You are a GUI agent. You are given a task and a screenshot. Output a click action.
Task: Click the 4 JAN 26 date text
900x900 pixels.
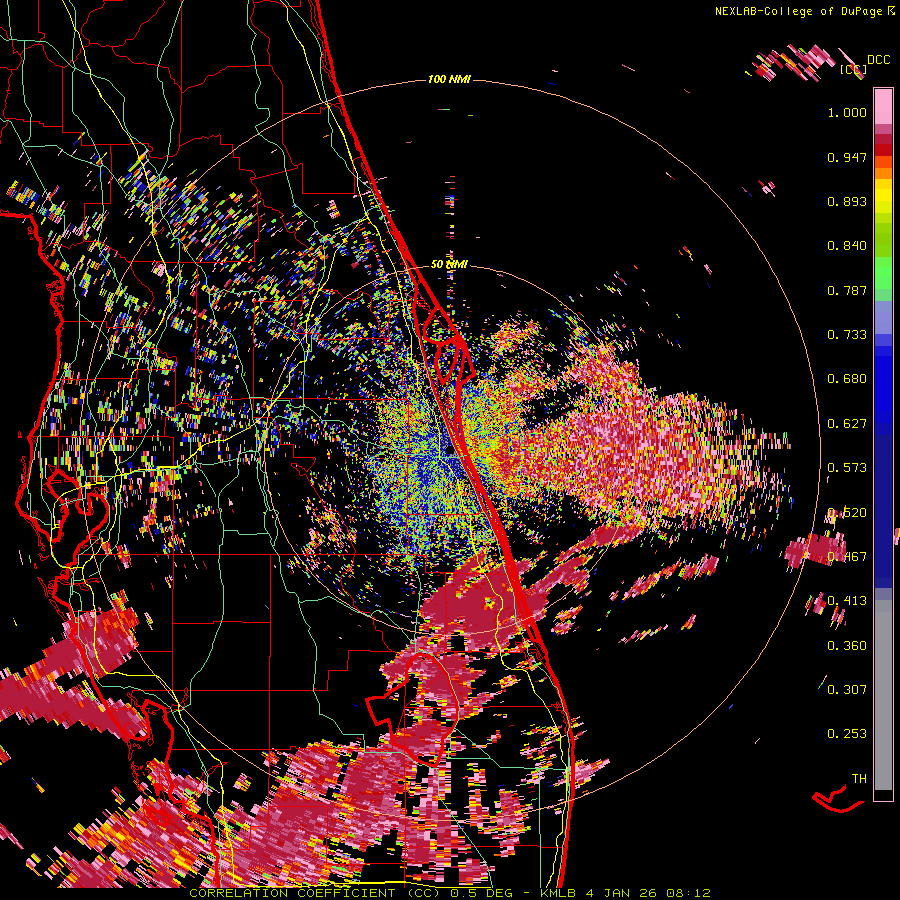click(x=622, y=893)
